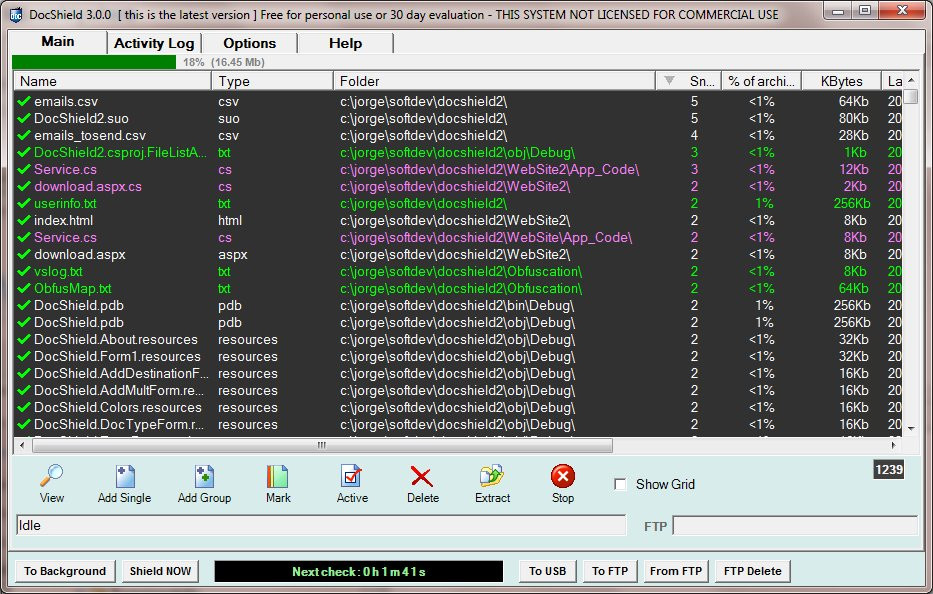Click green checkmark beside index.html
The width and height of the screenshot is (933, 594).
coord(24,220)
